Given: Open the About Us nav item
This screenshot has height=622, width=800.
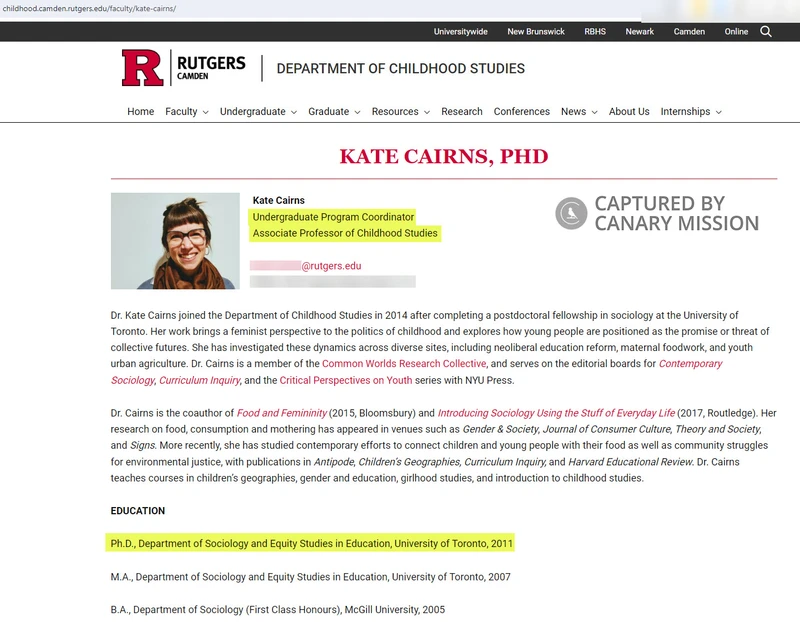Looking at the screenshot, I should (x=629, y=111).
